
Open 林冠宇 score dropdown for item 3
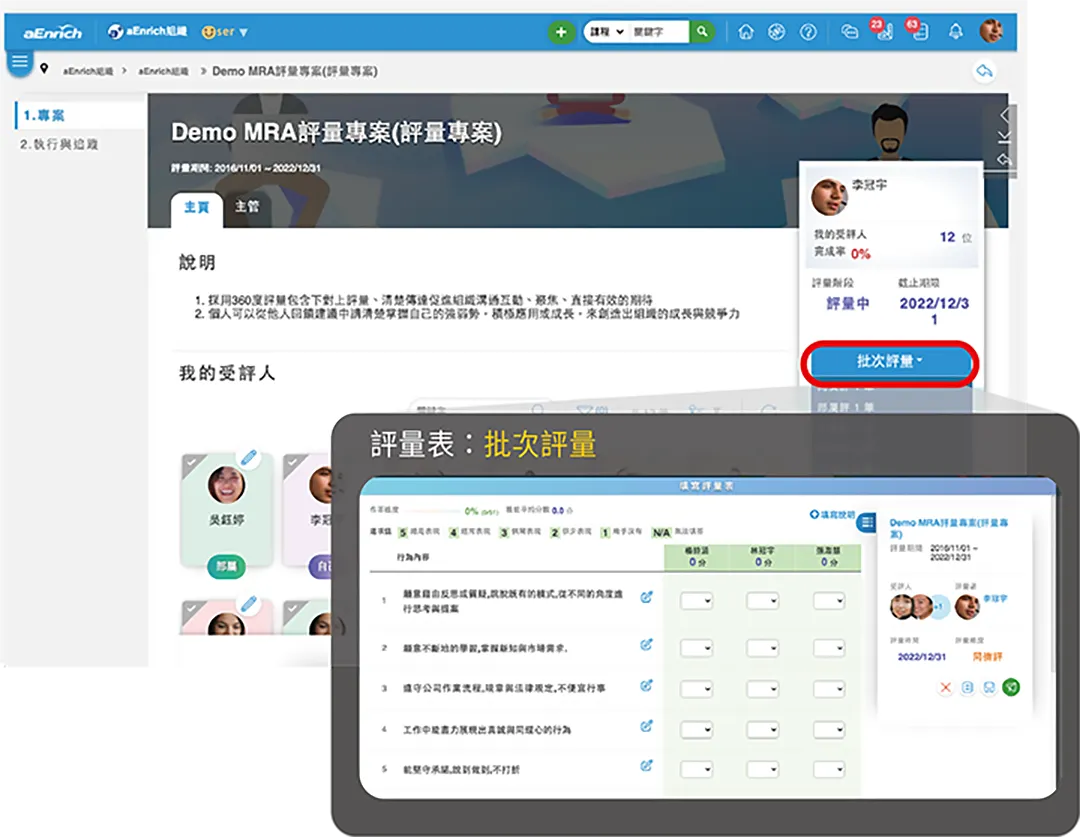pyautogui.click(x=762, y=687)
